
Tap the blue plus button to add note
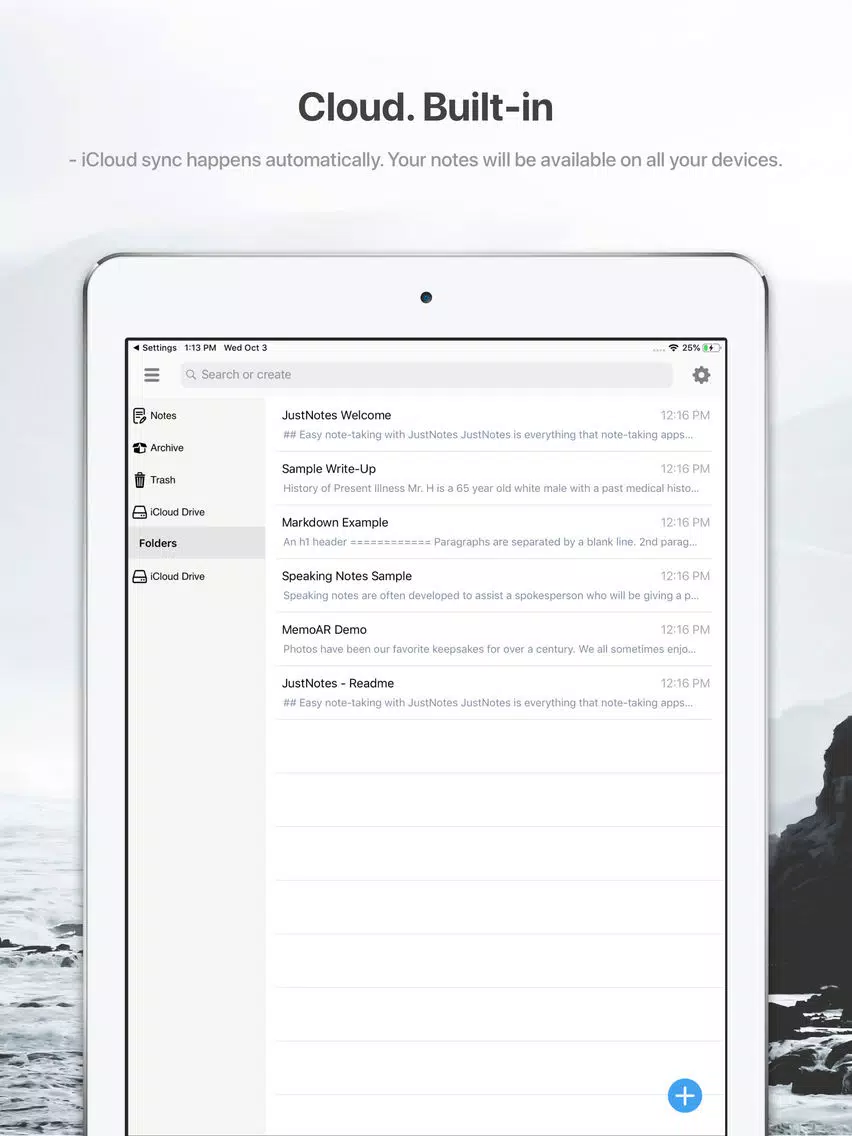point(685,1095)
